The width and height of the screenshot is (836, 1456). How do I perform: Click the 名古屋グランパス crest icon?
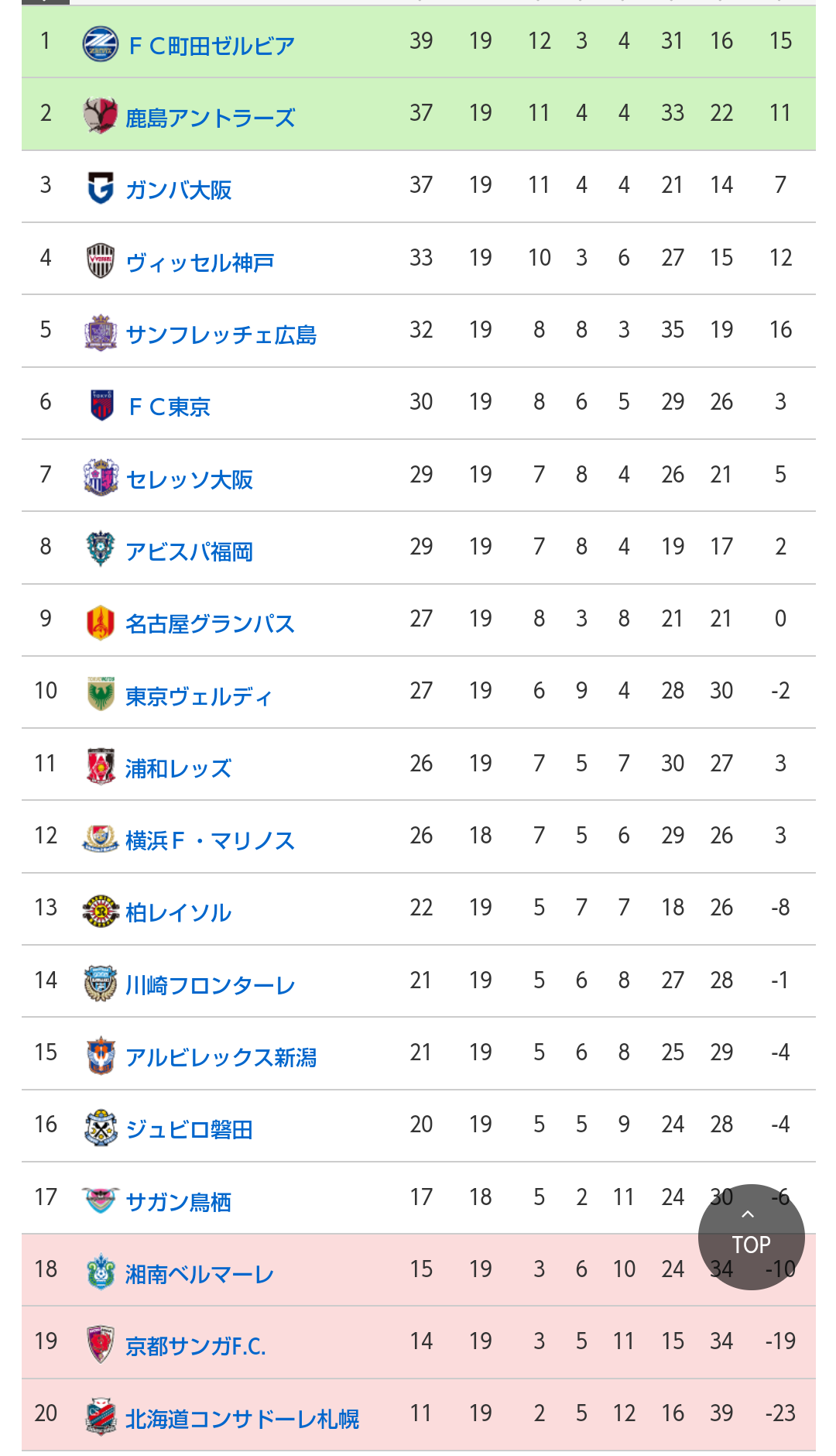click(101, 622)
